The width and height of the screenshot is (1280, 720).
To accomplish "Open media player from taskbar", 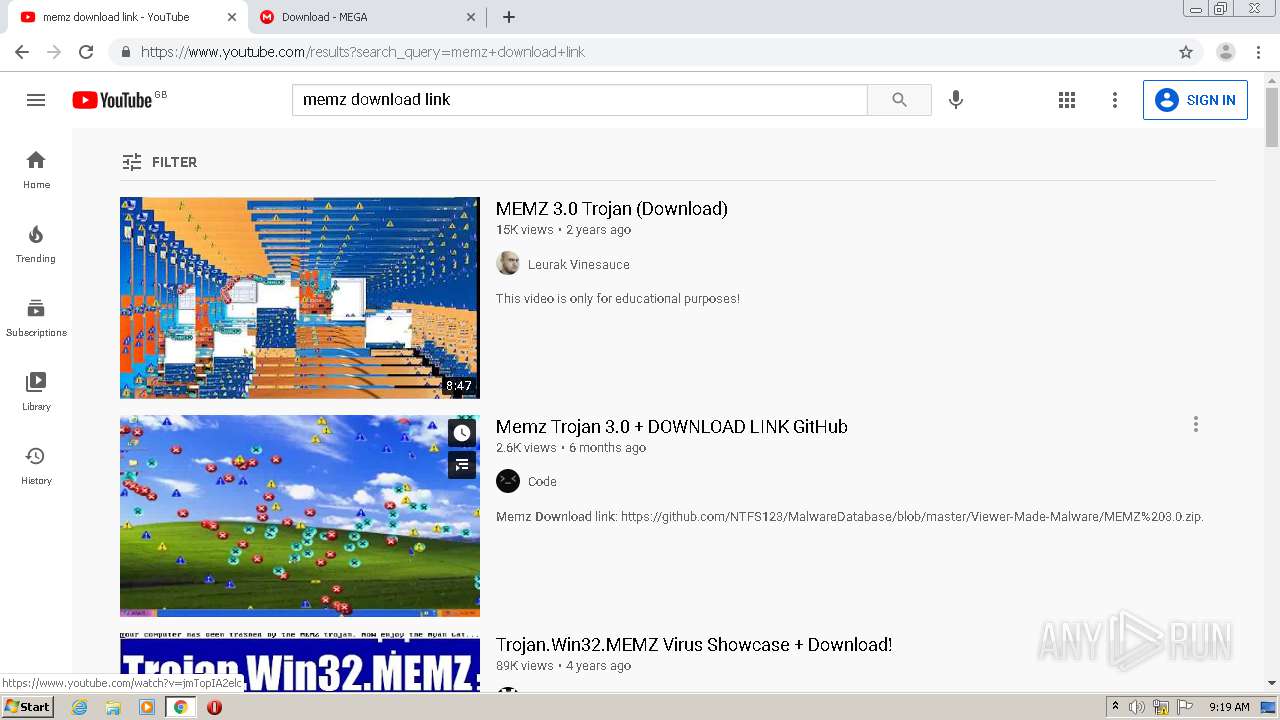I will pos(147,707).
